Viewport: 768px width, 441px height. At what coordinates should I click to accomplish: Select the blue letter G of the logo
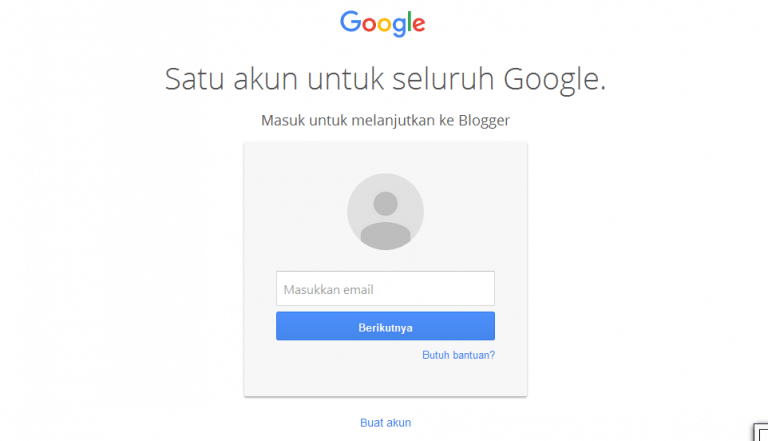(x=350, y=22)
